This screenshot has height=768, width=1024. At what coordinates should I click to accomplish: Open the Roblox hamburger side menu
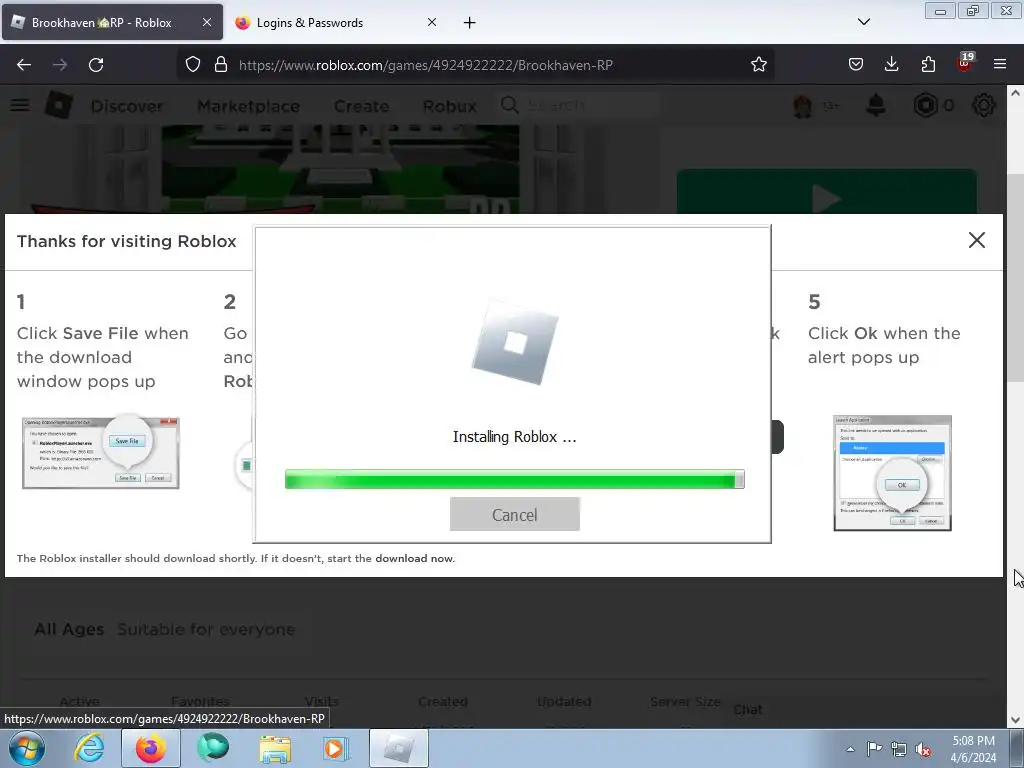[20, 105]
